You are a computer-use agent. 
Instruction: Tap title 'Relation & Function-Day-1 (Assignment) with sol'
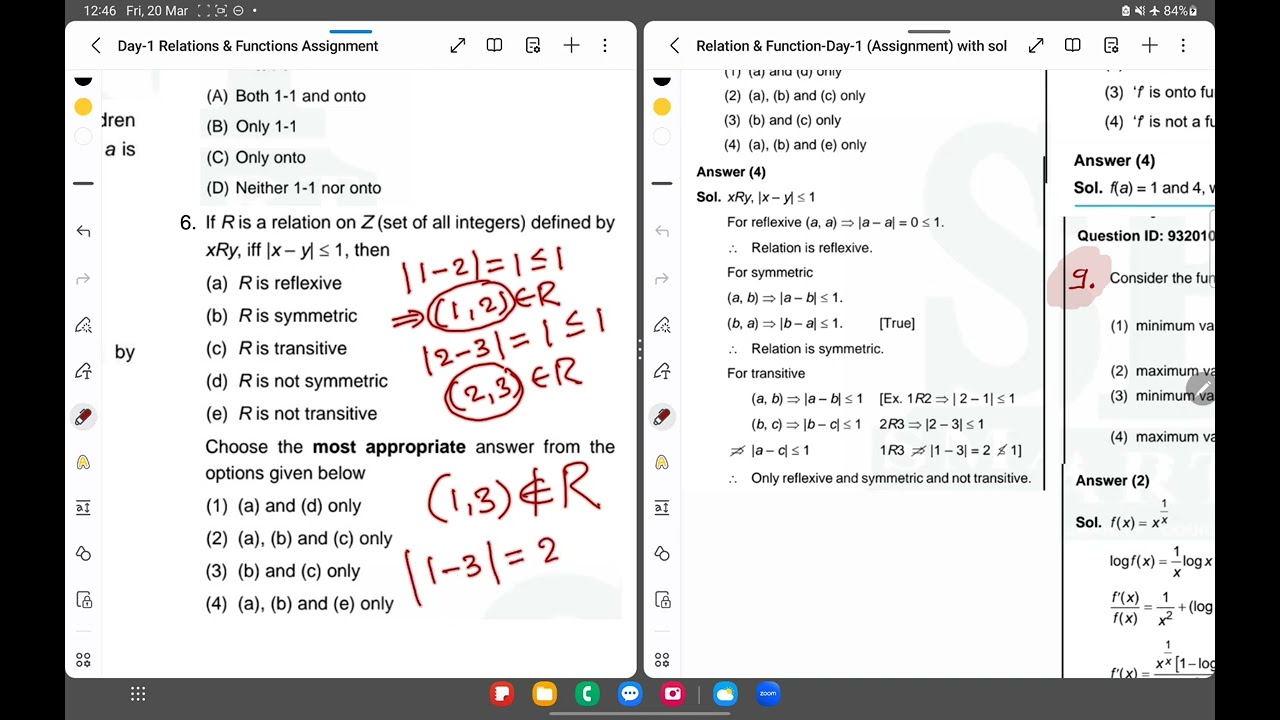click(851, 46)
